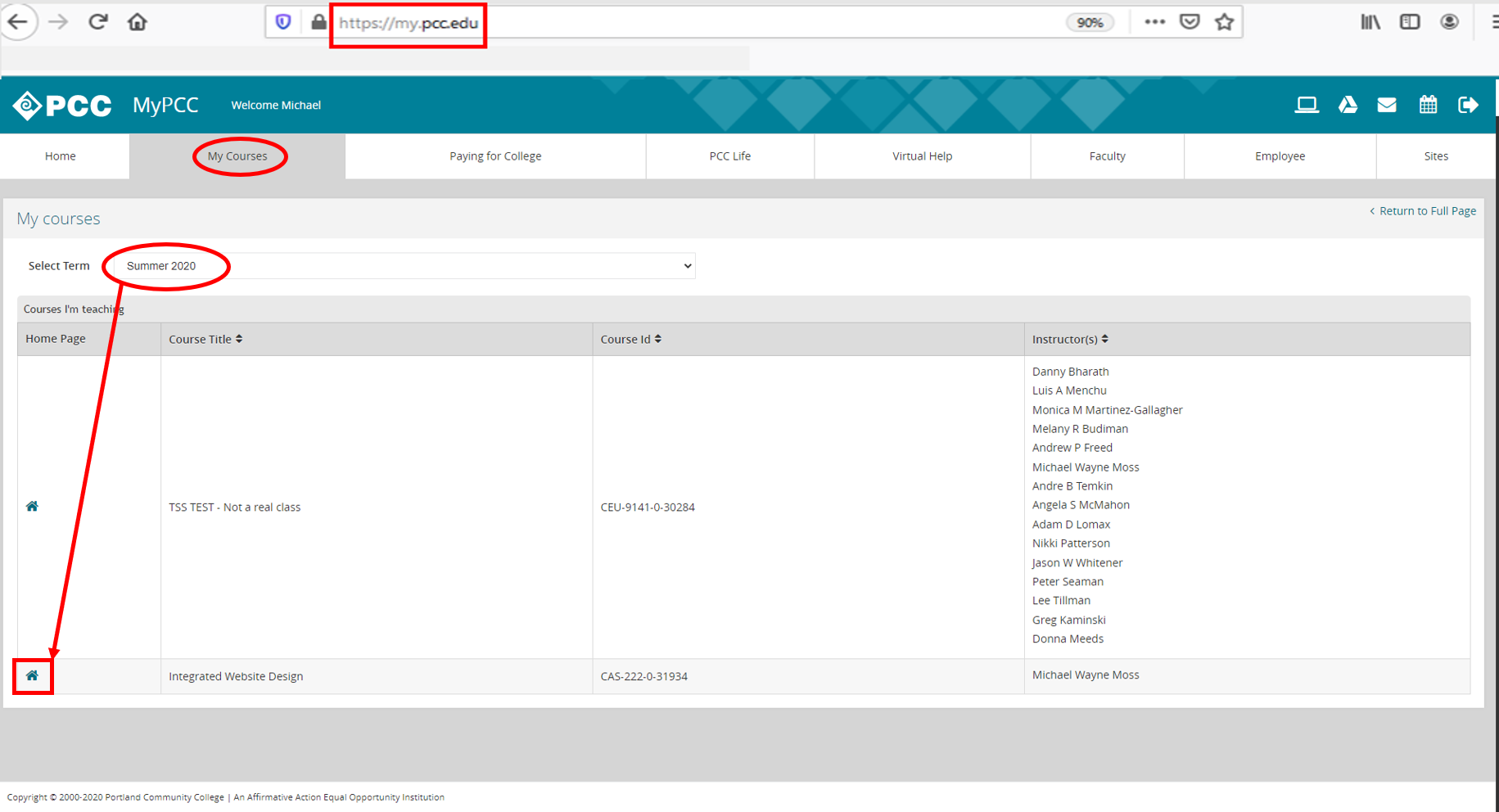1499x812 pixels.
Task: Click the 90% zoom level control
Action: 1090,21
